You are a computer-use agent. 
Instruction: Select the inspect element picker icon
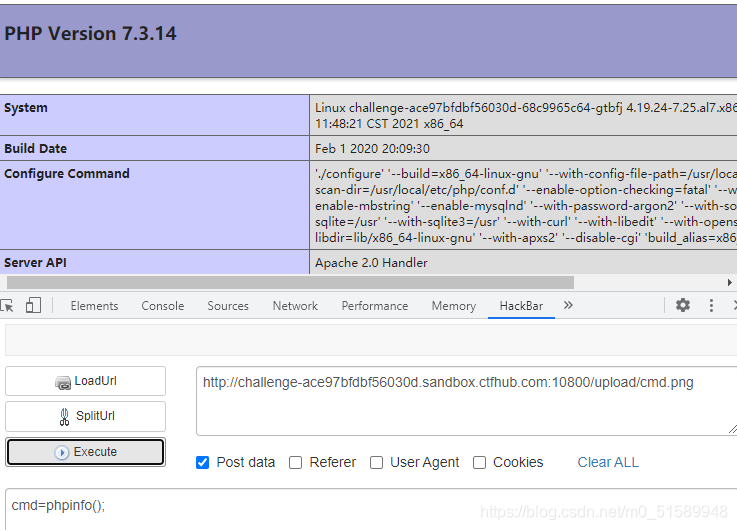pyautogui.click(x=7, y=306)
